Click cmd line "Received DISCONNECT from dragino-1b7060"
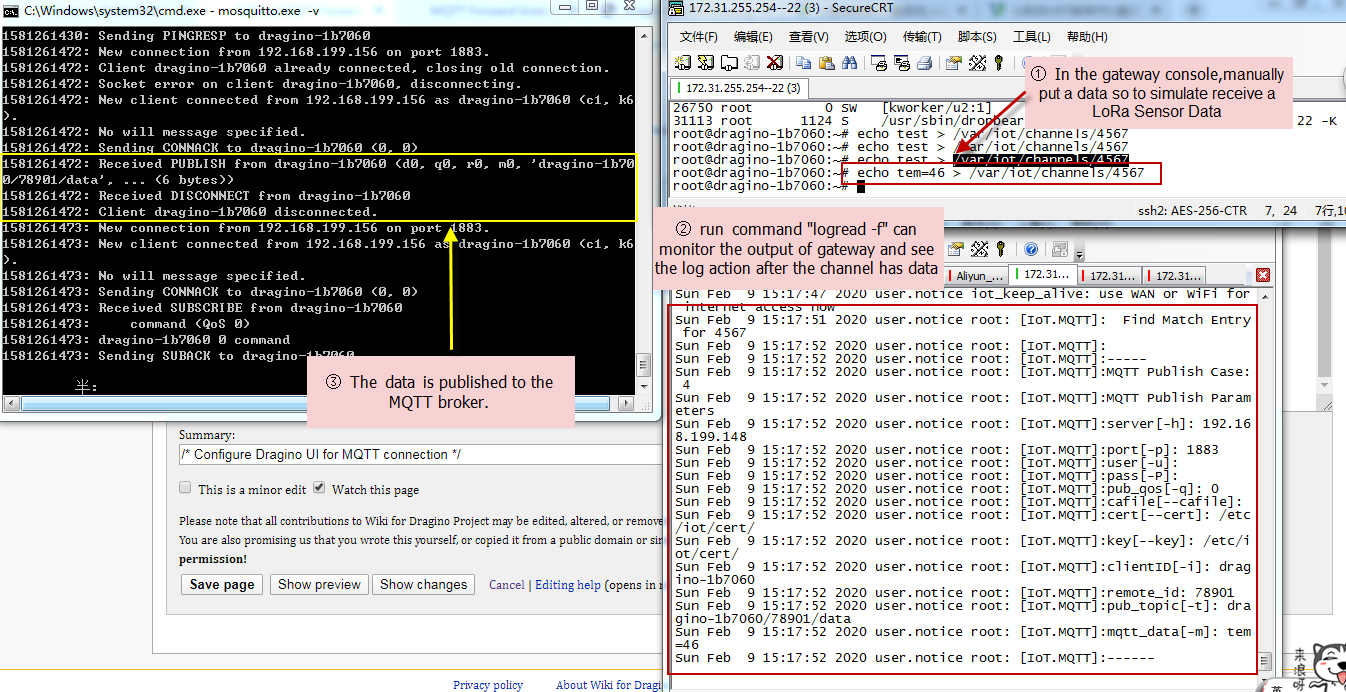Image resolution: width=1346 pixels, height=692 pixels. (x=254, y=196)
